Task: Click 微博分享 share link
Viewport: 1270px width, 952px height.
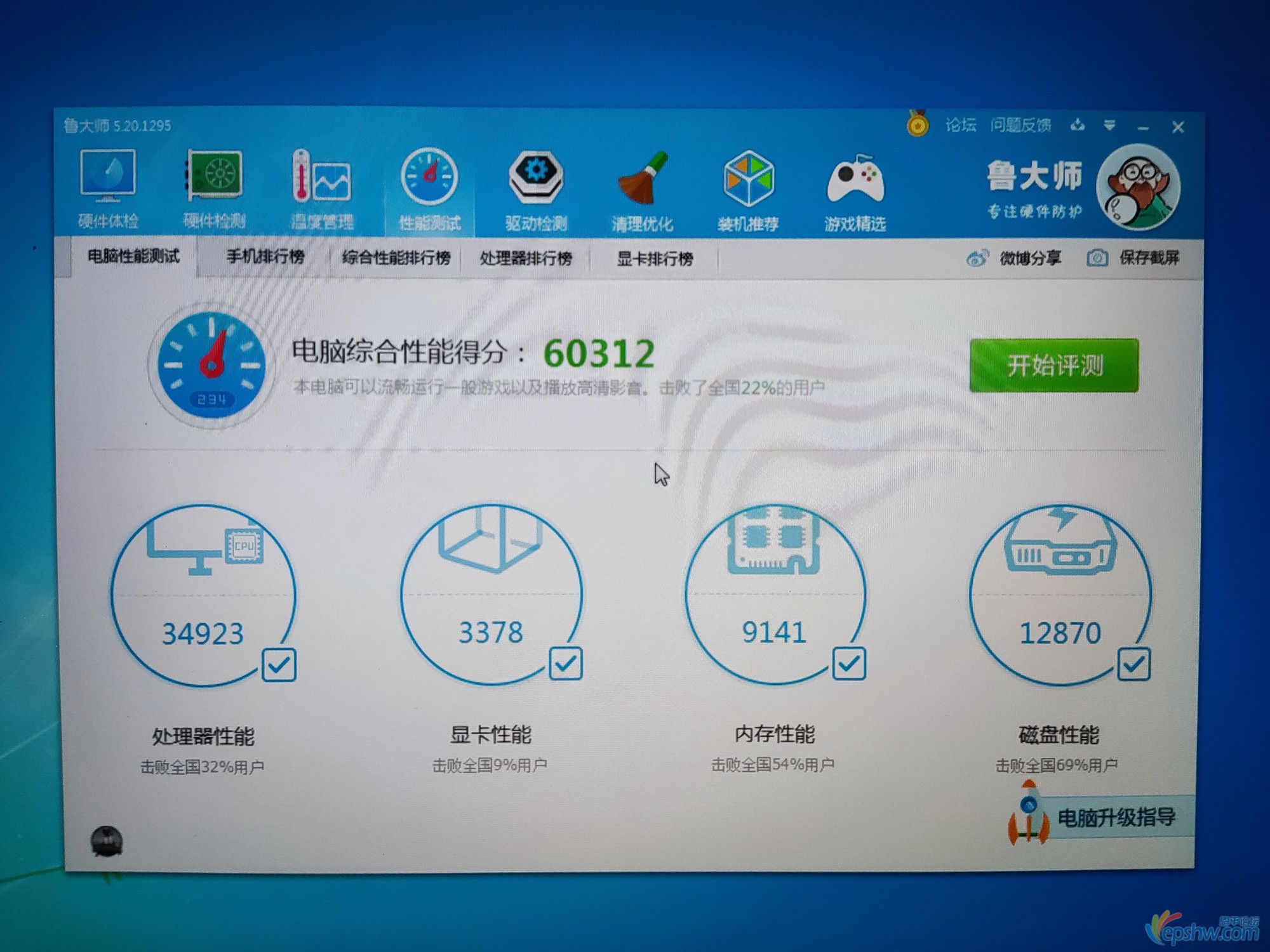Action: (1030, 258)
